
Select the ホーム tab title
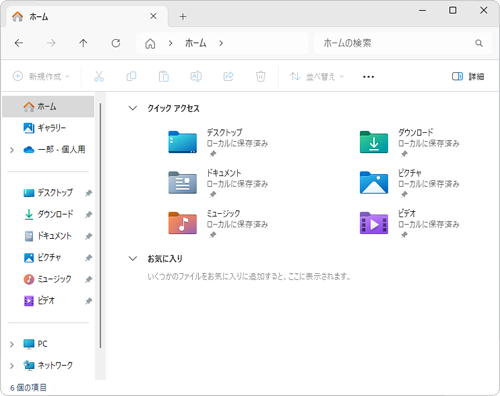click(39, 16)
